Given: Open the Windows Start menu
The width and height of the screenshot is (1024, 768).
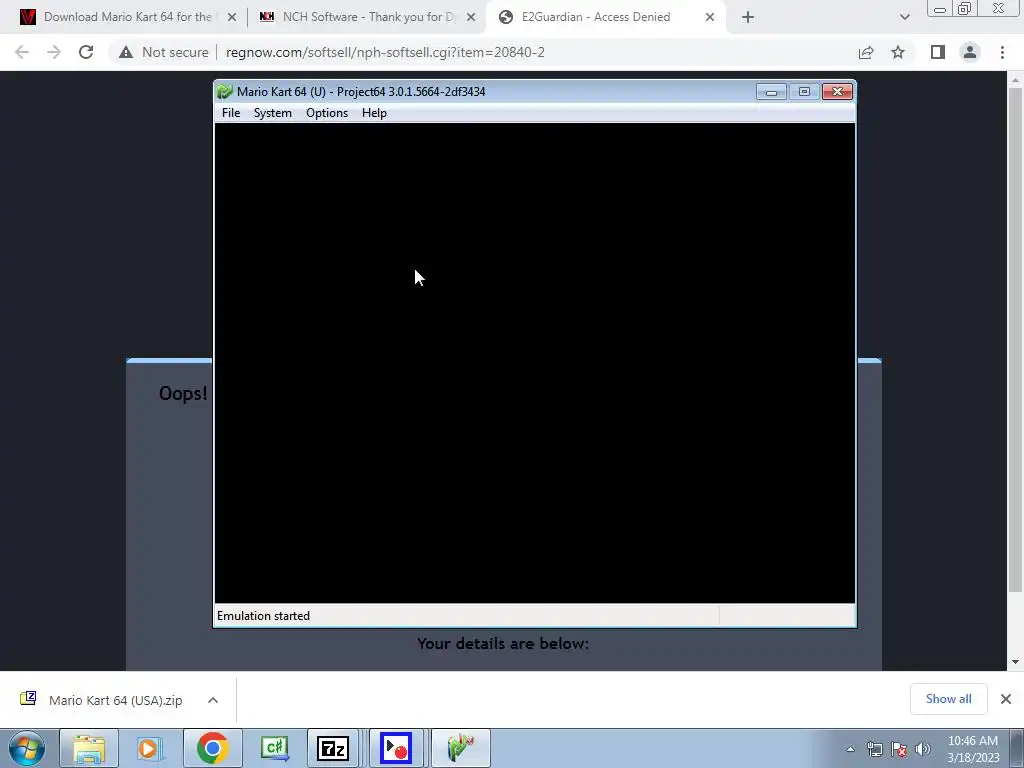Looking at the screenshot, I should 27,748.
